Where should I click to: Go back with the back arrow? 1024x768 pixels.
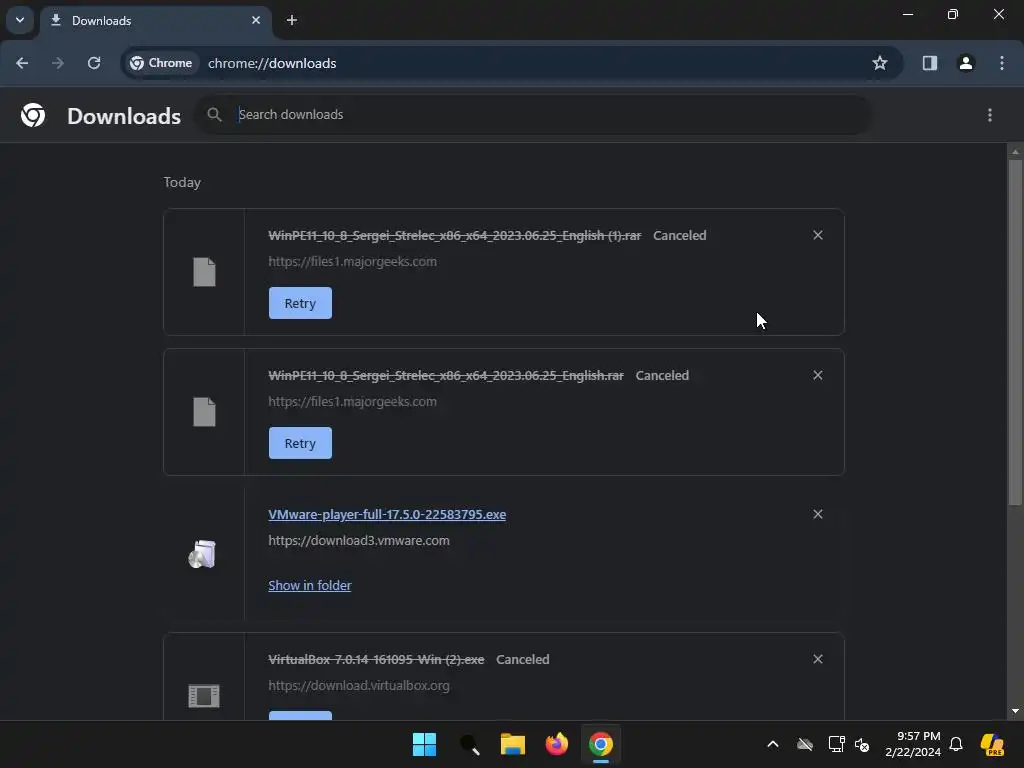click(x=22, y=63)
